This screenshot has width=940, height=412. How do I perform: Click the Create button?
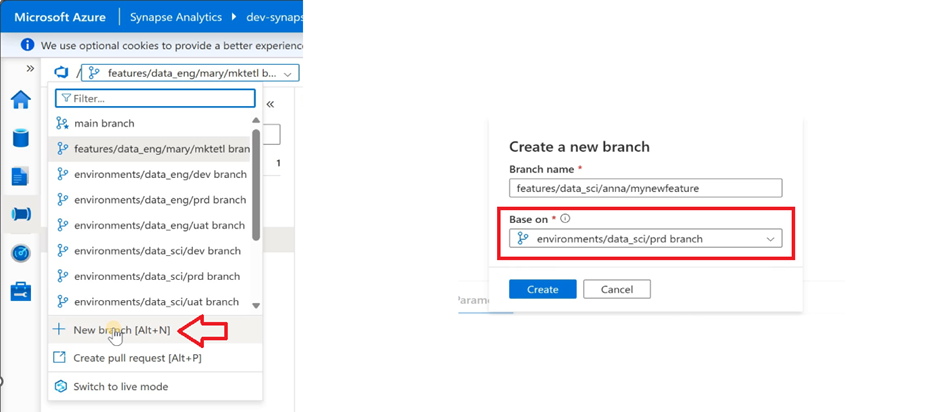(x=543, y=289)
